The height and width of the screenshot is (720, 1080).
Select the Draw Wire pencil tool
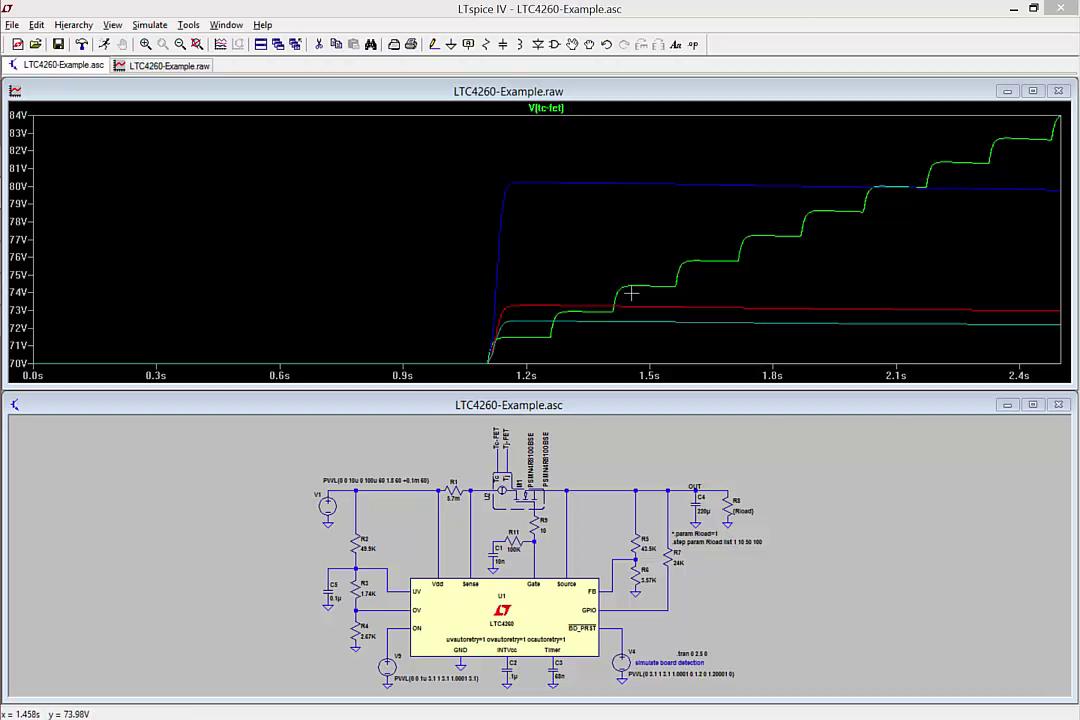pyautogui.click(x=434, y=44)
